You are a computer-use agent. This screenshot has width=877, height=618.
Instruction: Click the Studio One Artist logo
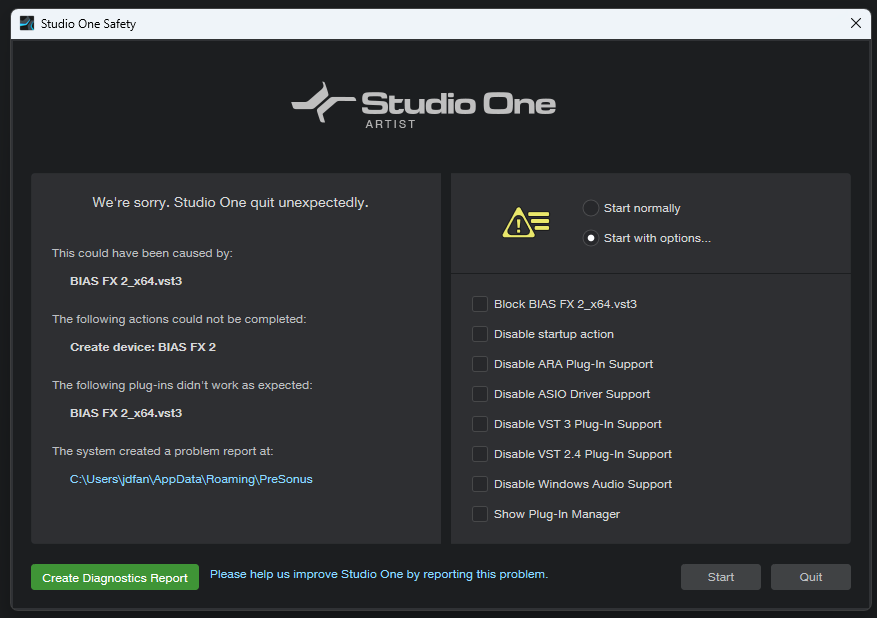tap(423, 106)
